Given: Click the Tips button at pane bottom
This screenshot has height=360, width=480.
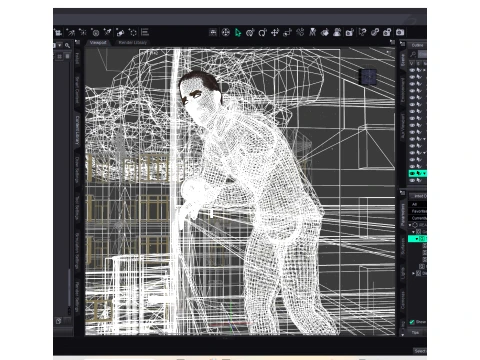Looking at the screenshot, I should 415,333.
